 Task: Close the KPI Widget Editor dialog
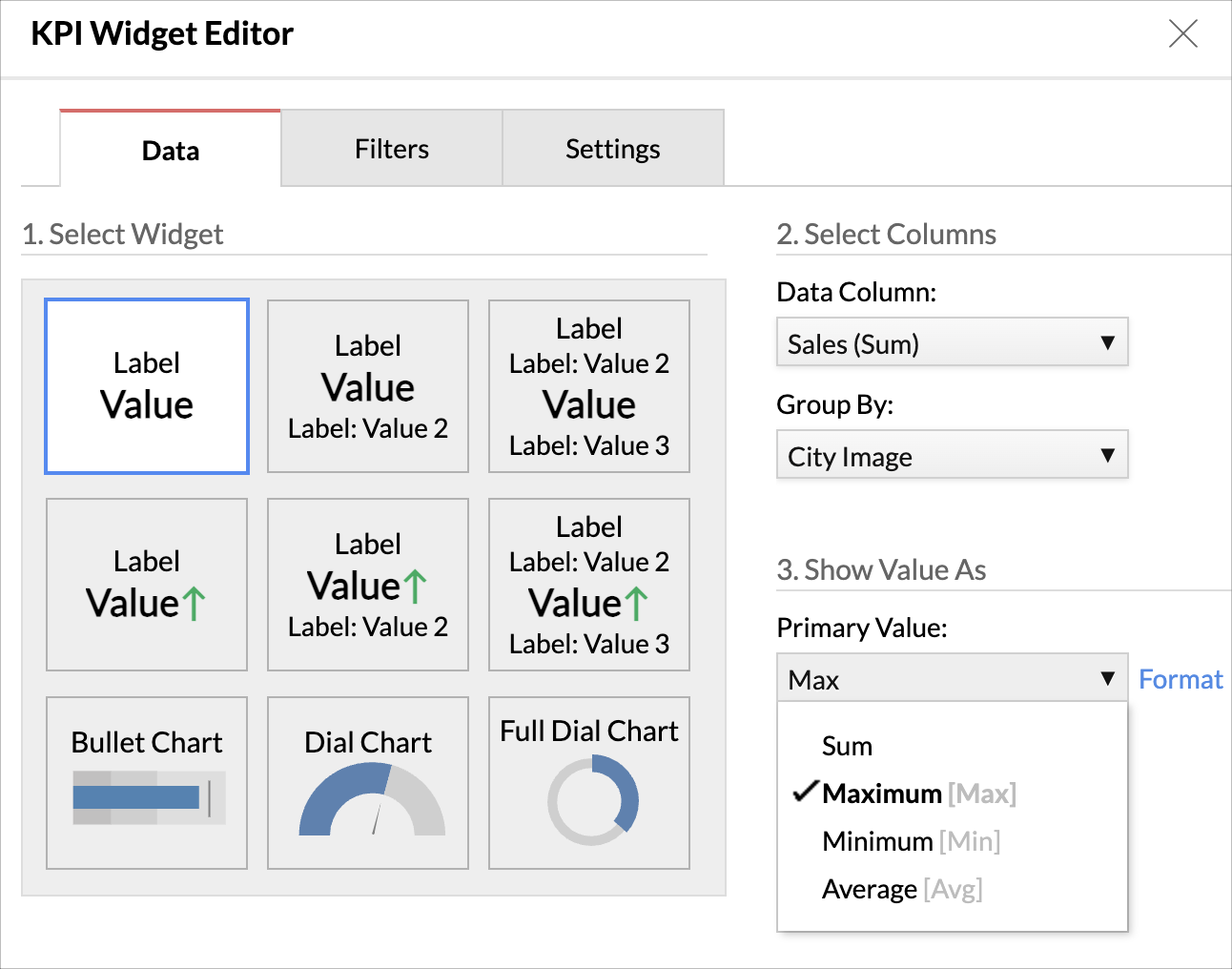pyautogui.click(x=1183, y=34)
